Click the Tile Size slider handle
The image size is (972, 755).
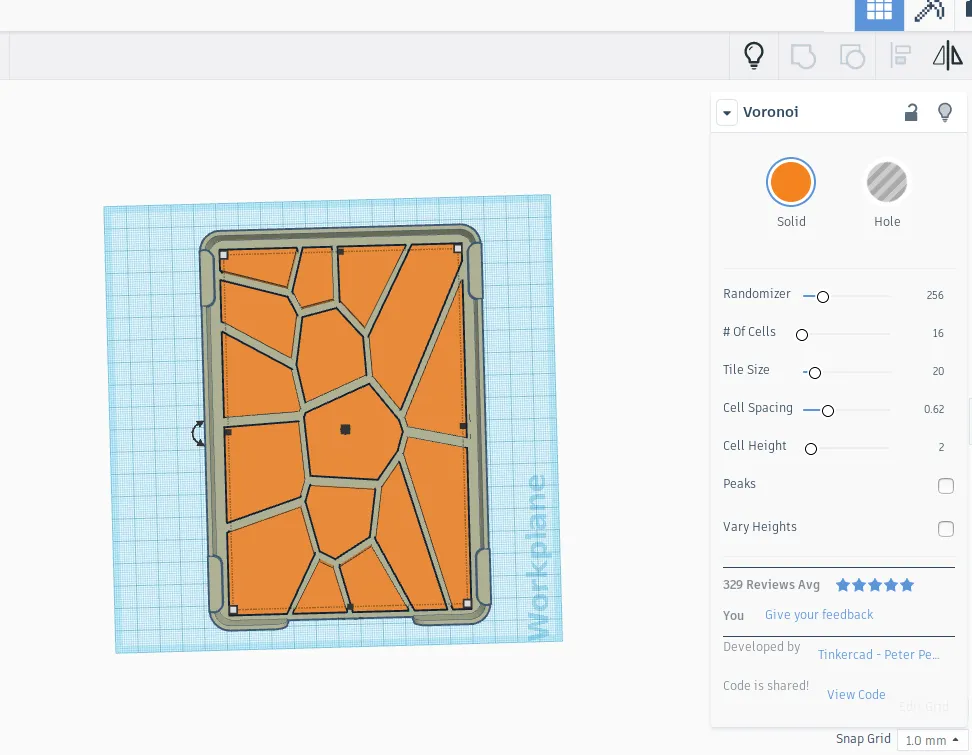point(815,373)
